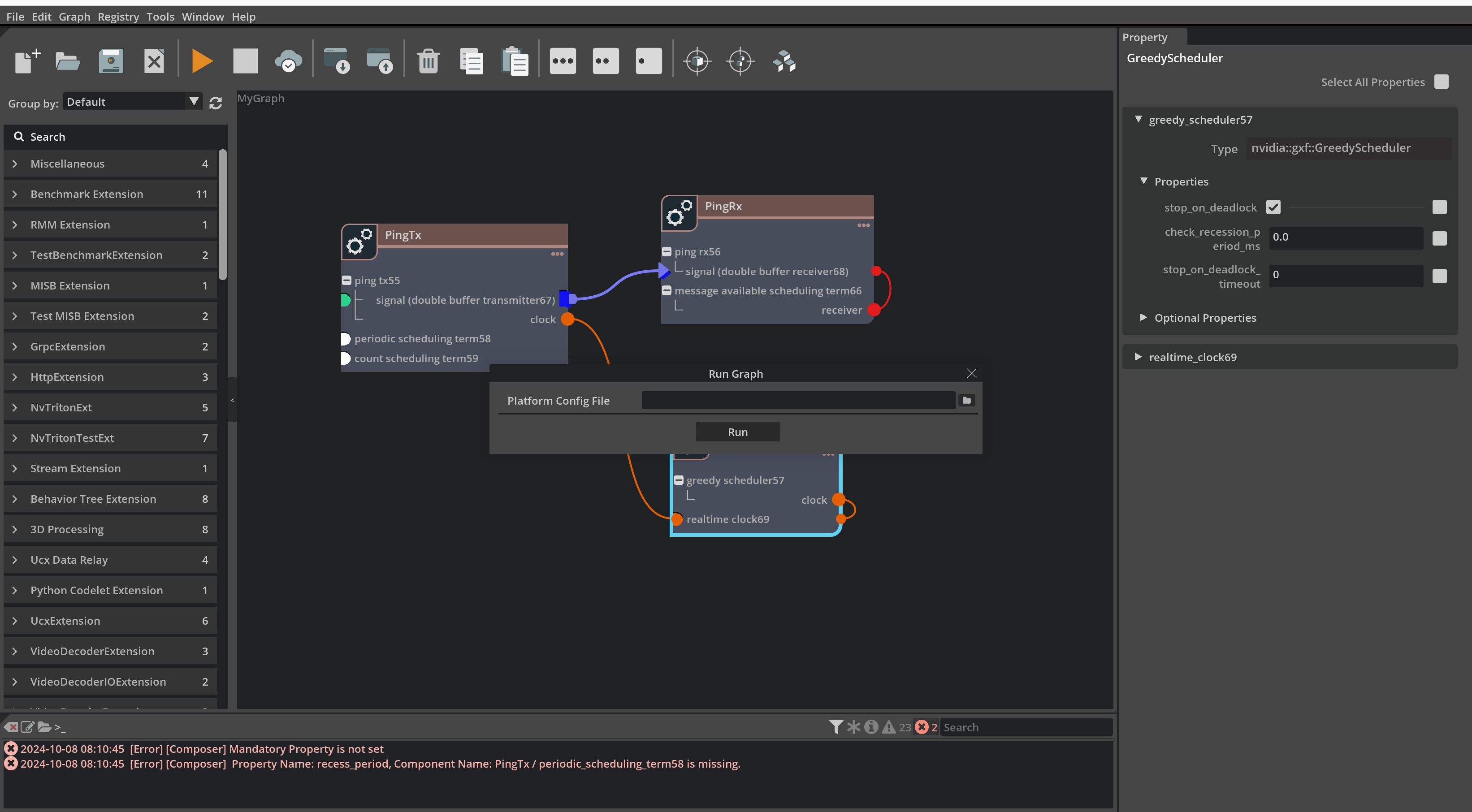Image resolution: width=1472 pixels, height=812 pixels.
Task: Collapse the ping tx55 component
Action: (x=346, y=280)
